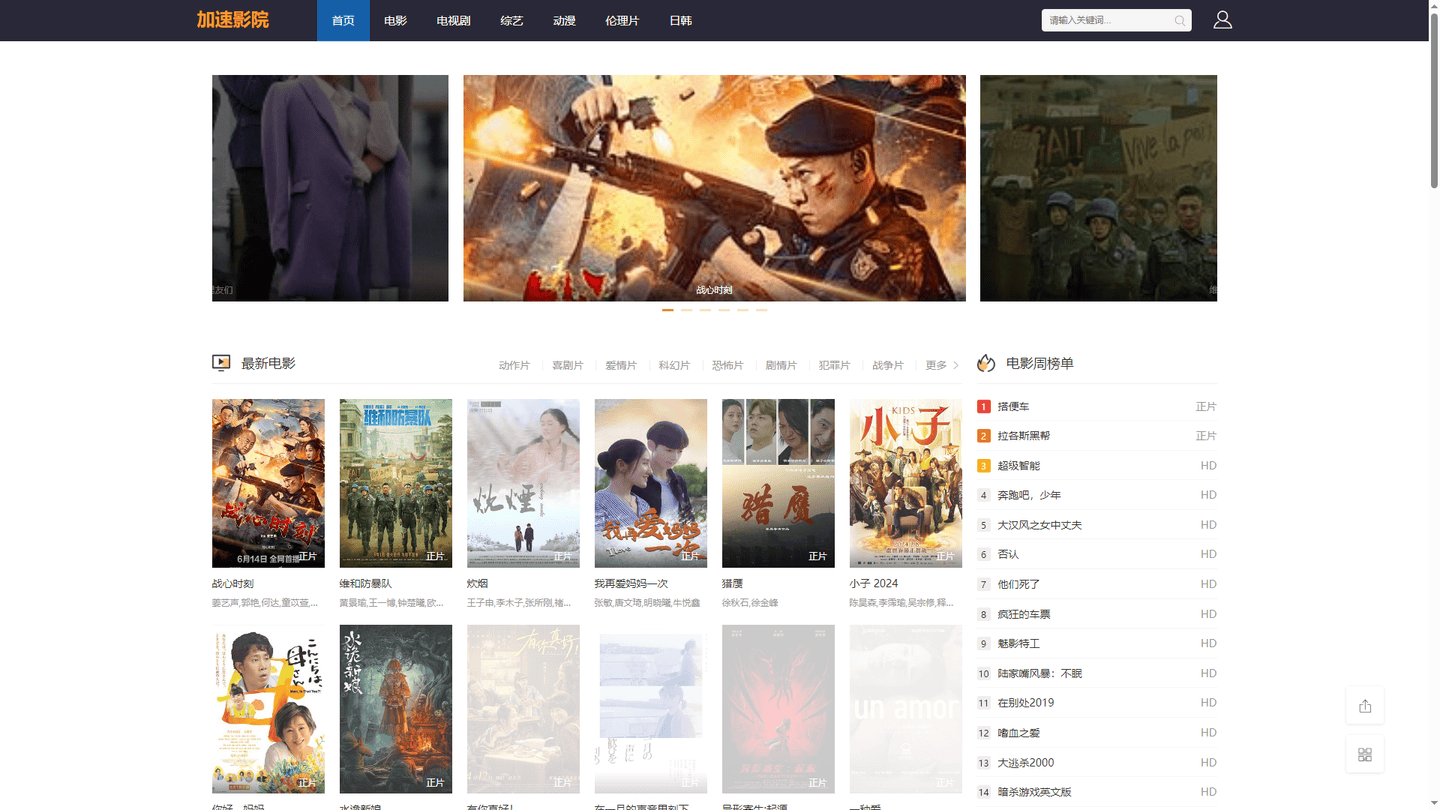Viewport: 1440px width, 810px height.
Task: Open the 电影 nav tab
Action: (x=395, y=20)
